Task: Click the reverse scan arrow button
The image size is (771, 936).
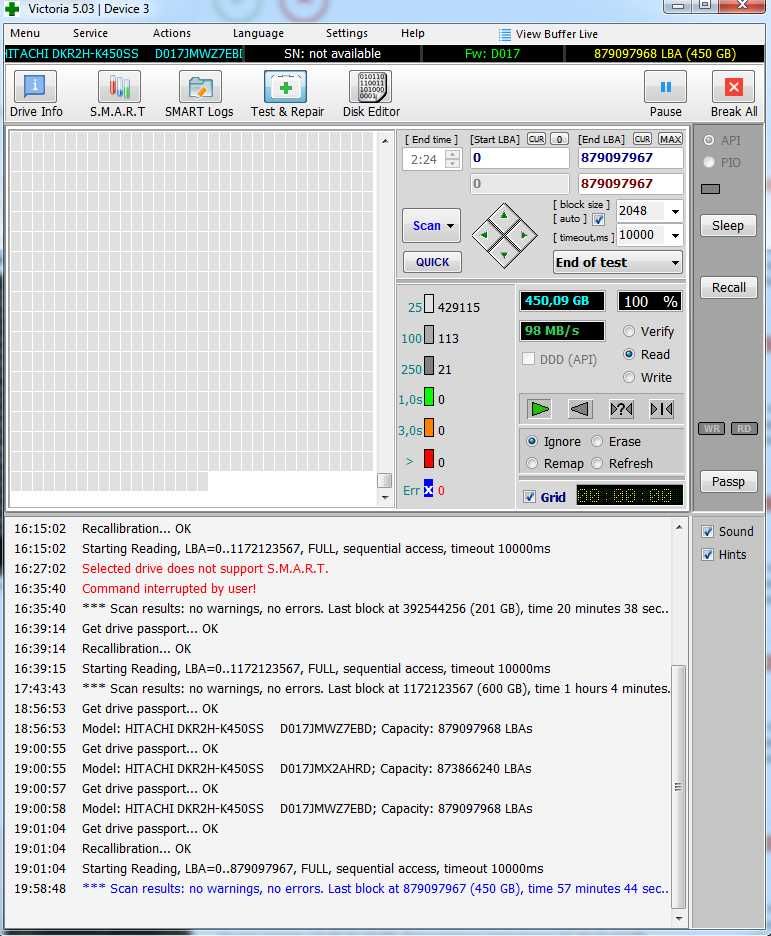Action: (580, 409)
